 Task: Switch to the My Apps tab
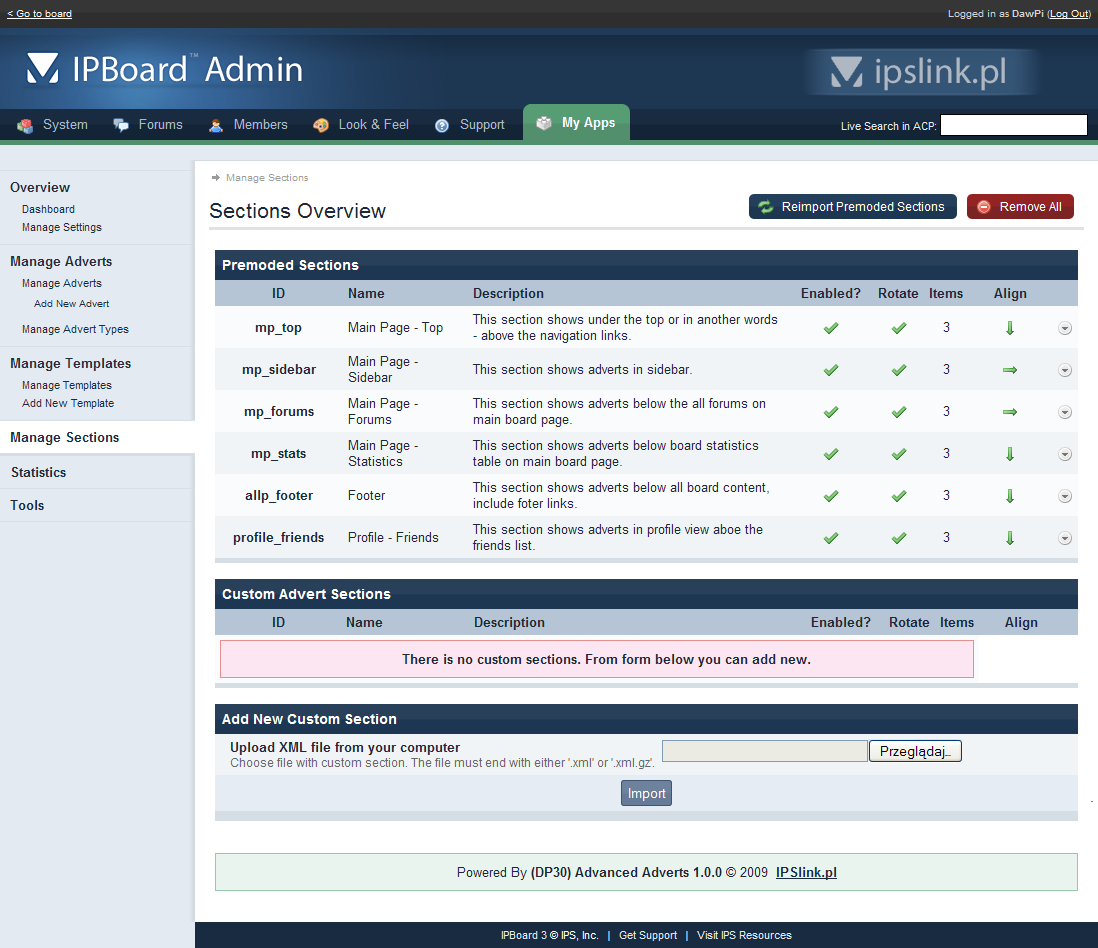pyautogui.click(x=576, y=123)
